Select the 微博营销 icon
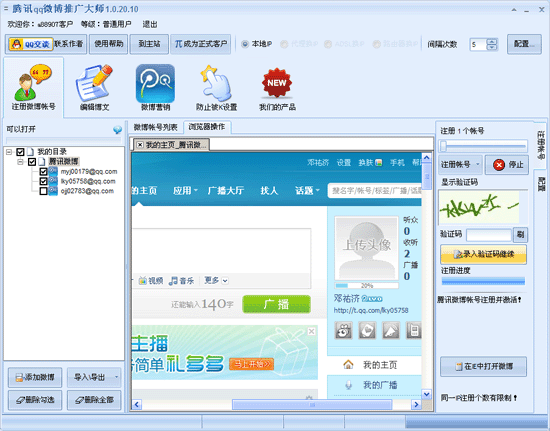The height and width of the screenshot is (431, 550). point(155,88)
